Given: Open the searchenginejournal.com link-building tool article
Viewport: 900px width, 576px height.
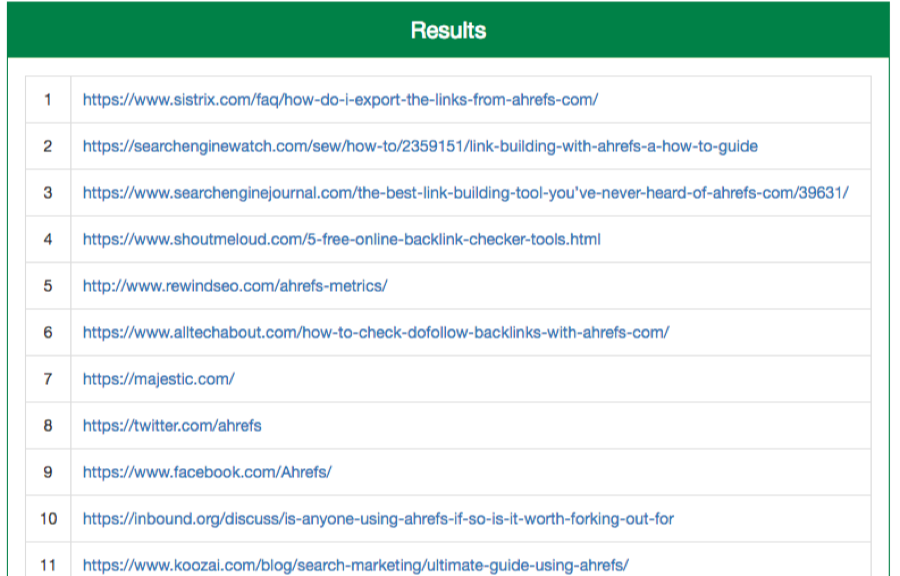Looking at the screenshot, I should 465,193.
